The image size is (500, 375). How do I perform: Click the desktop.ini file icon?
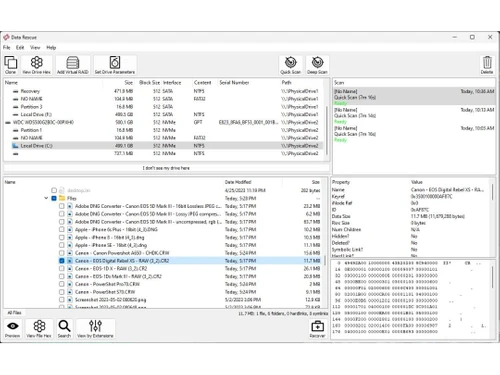pos(62,190)
